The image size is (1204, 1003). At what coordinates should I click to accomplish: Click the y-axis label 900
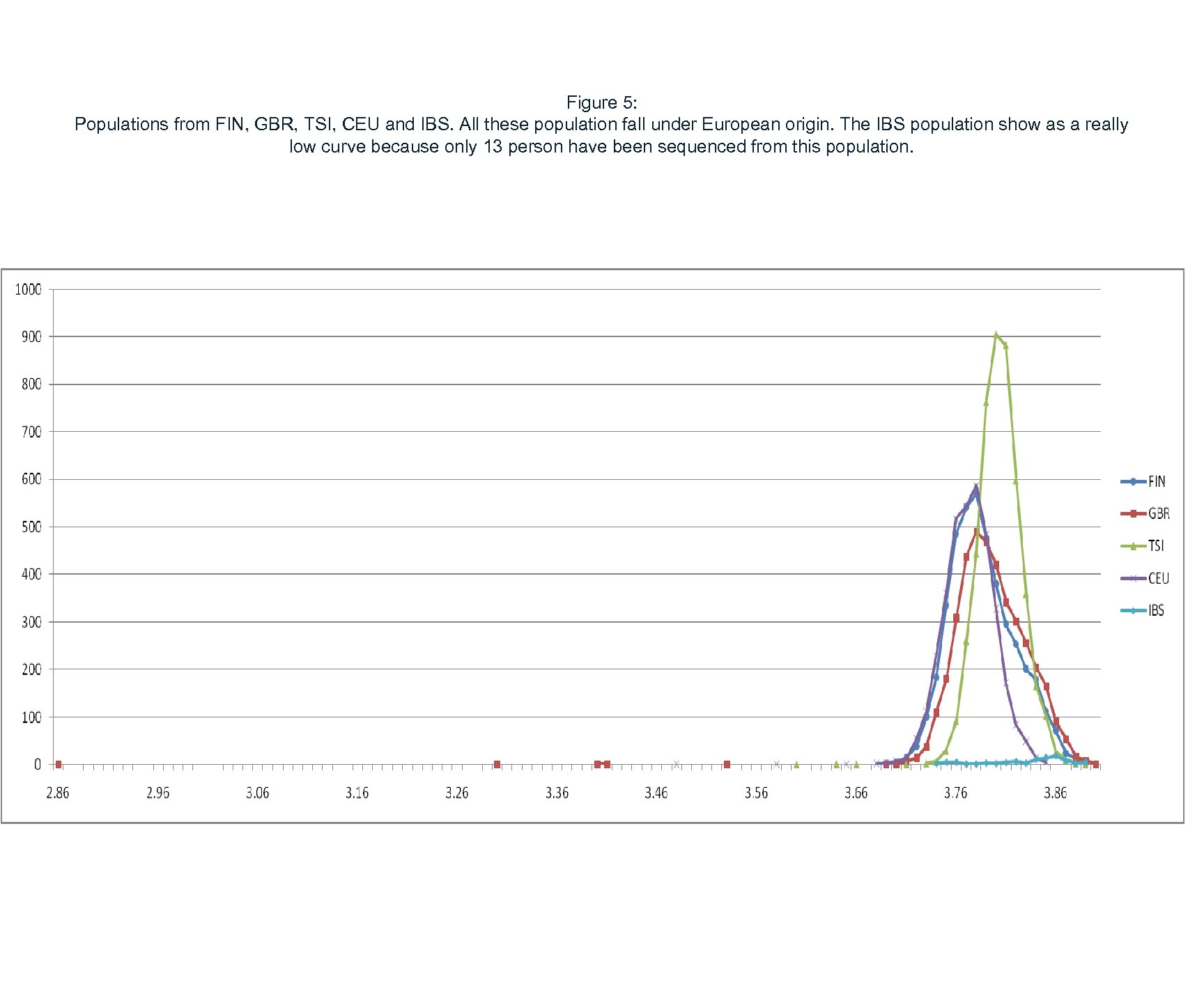click(31, 336)
